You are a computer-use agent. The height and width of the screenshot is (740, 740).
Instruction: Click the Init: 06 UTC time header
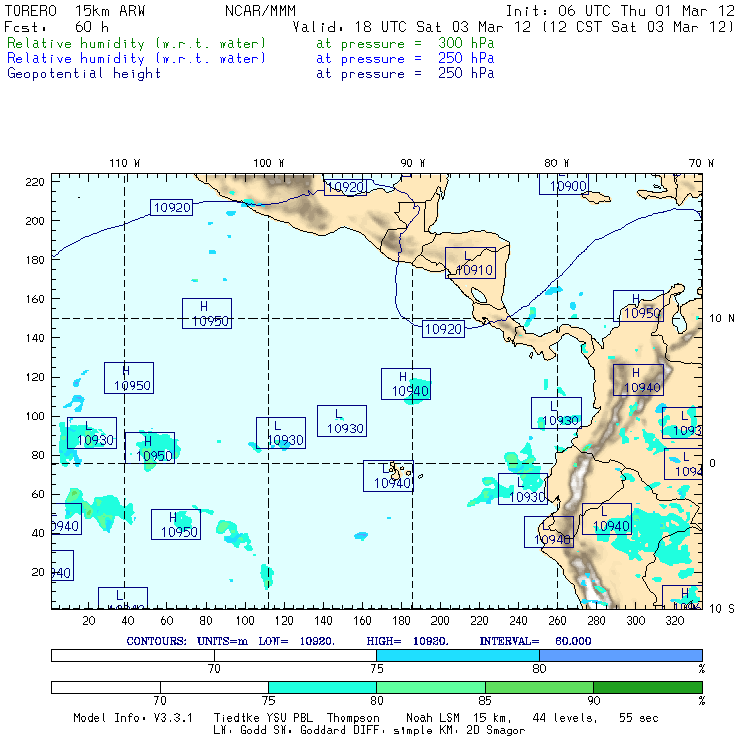coord(620,11)
